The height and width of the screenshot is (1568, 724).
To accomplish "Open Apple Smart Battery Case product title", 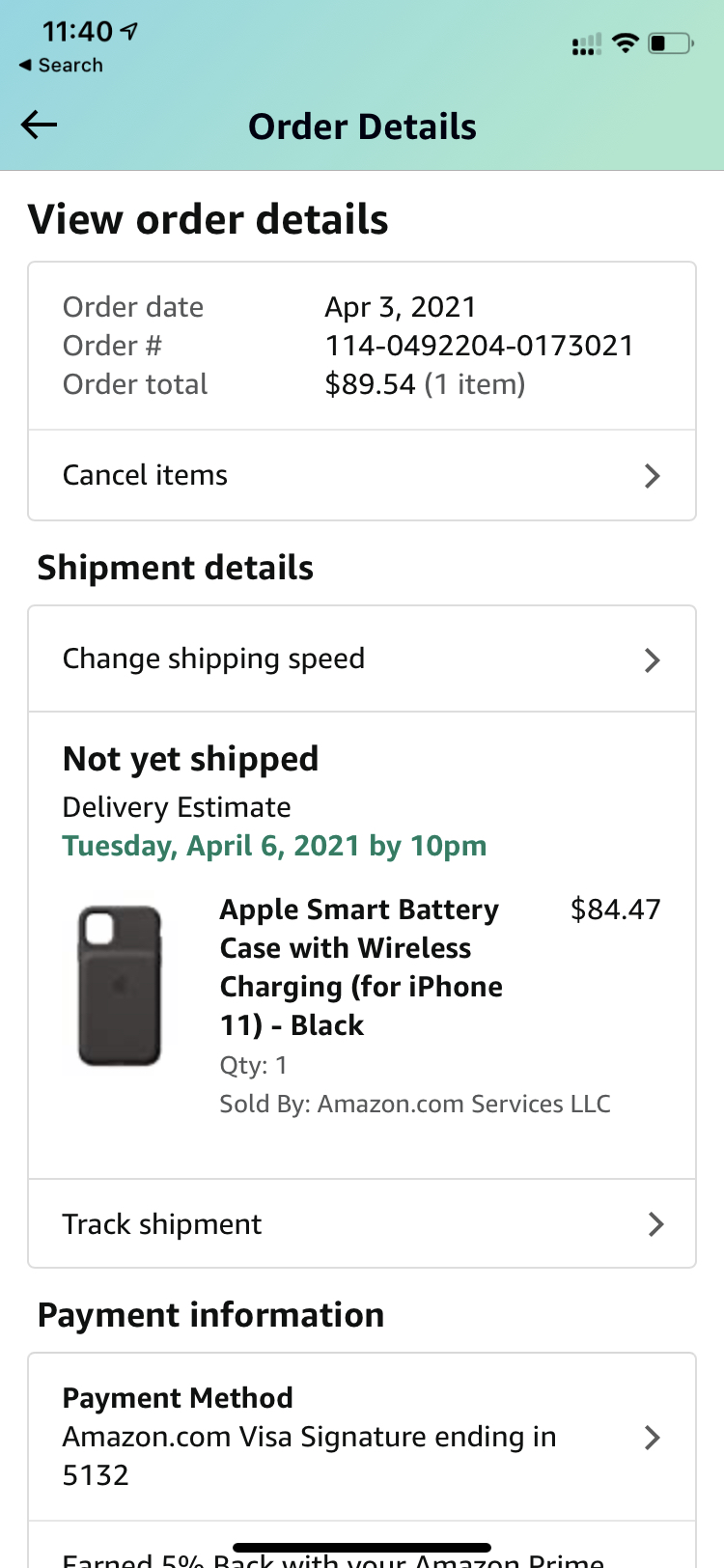I will coord(361,967).
